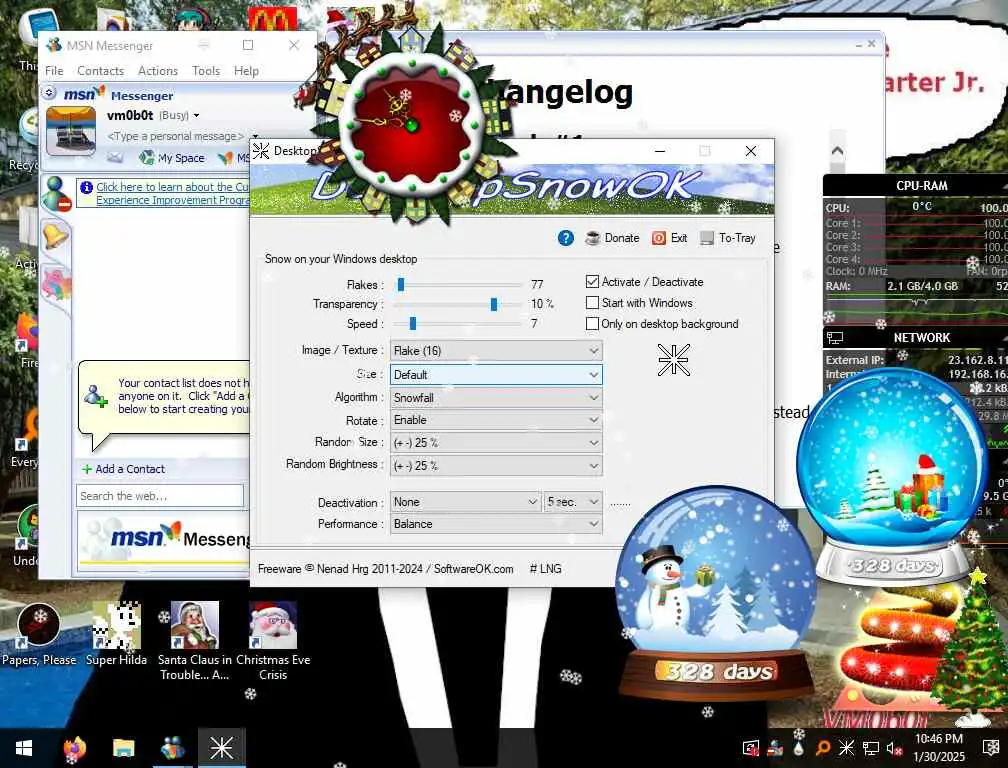The width and height of the screenshot is (1008, 768).
Task: Click the # LNG language link
Action: (545, 569)
